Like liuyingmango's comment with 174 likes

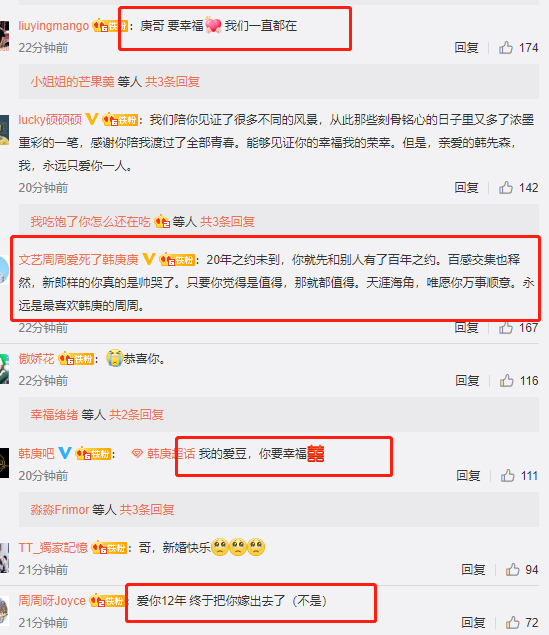point(506,48)
